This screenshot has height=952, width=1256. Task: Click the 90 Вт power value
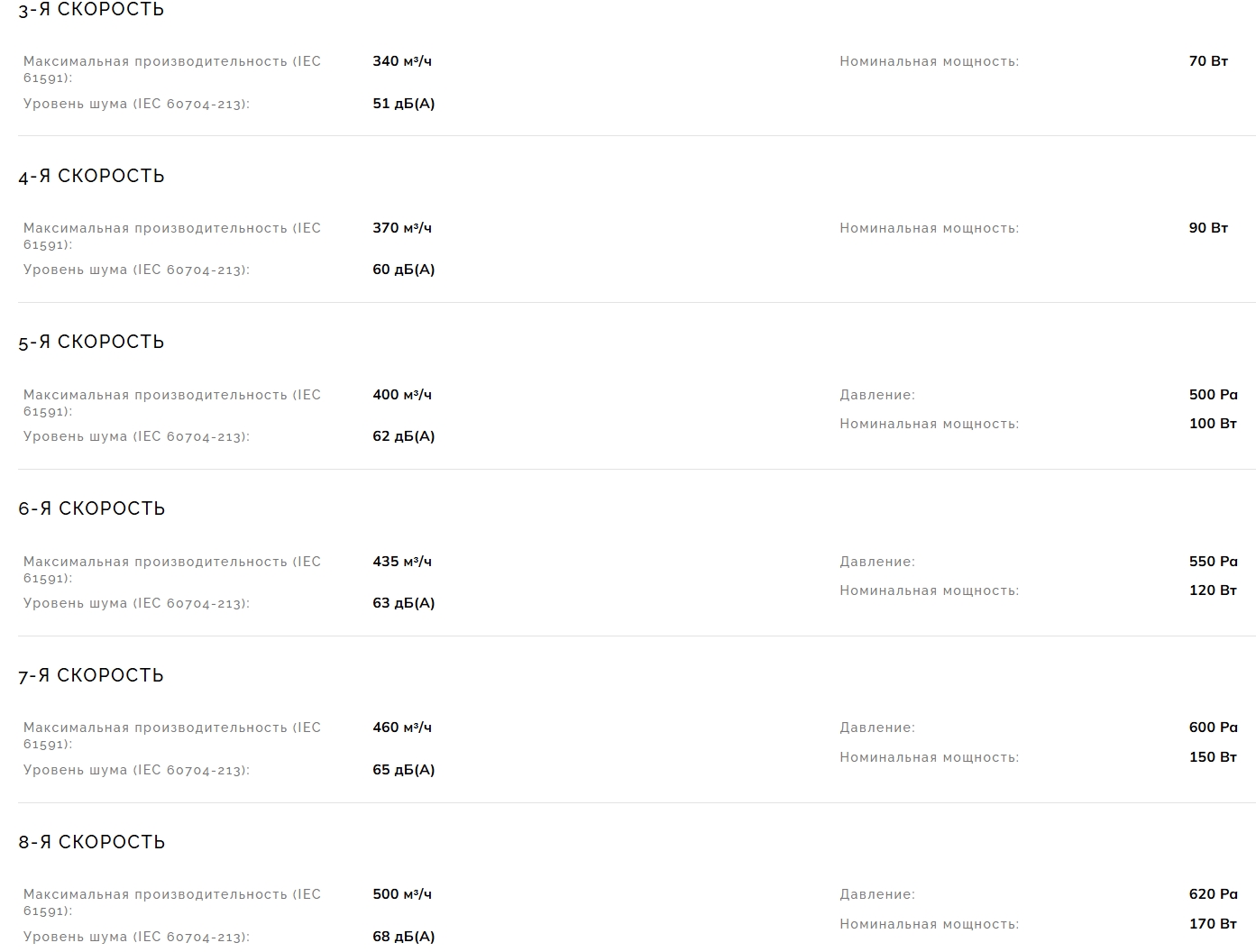[x=1208, y=228]
